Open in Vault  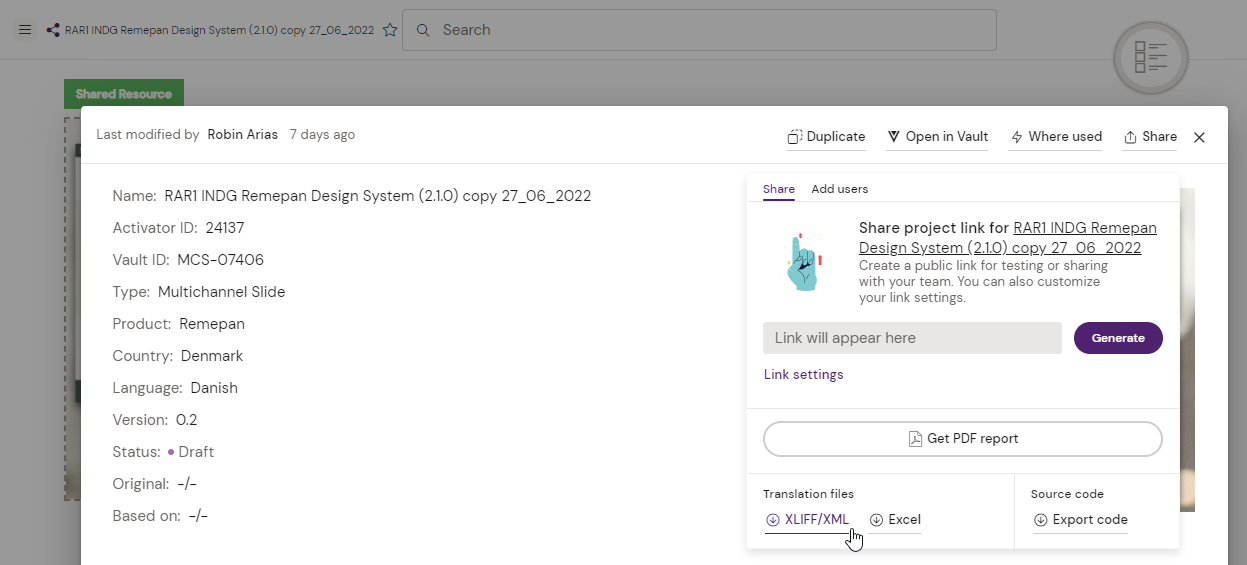click(x=937, y=137)
